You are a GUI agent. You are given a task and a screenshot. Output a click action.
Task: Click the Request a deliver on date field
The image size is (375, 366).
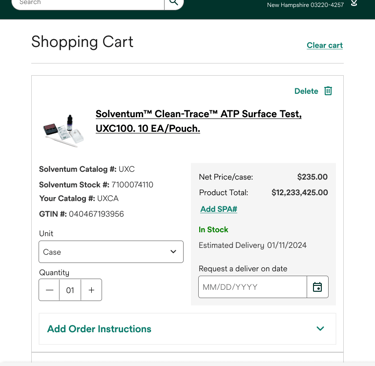point(253,287)
